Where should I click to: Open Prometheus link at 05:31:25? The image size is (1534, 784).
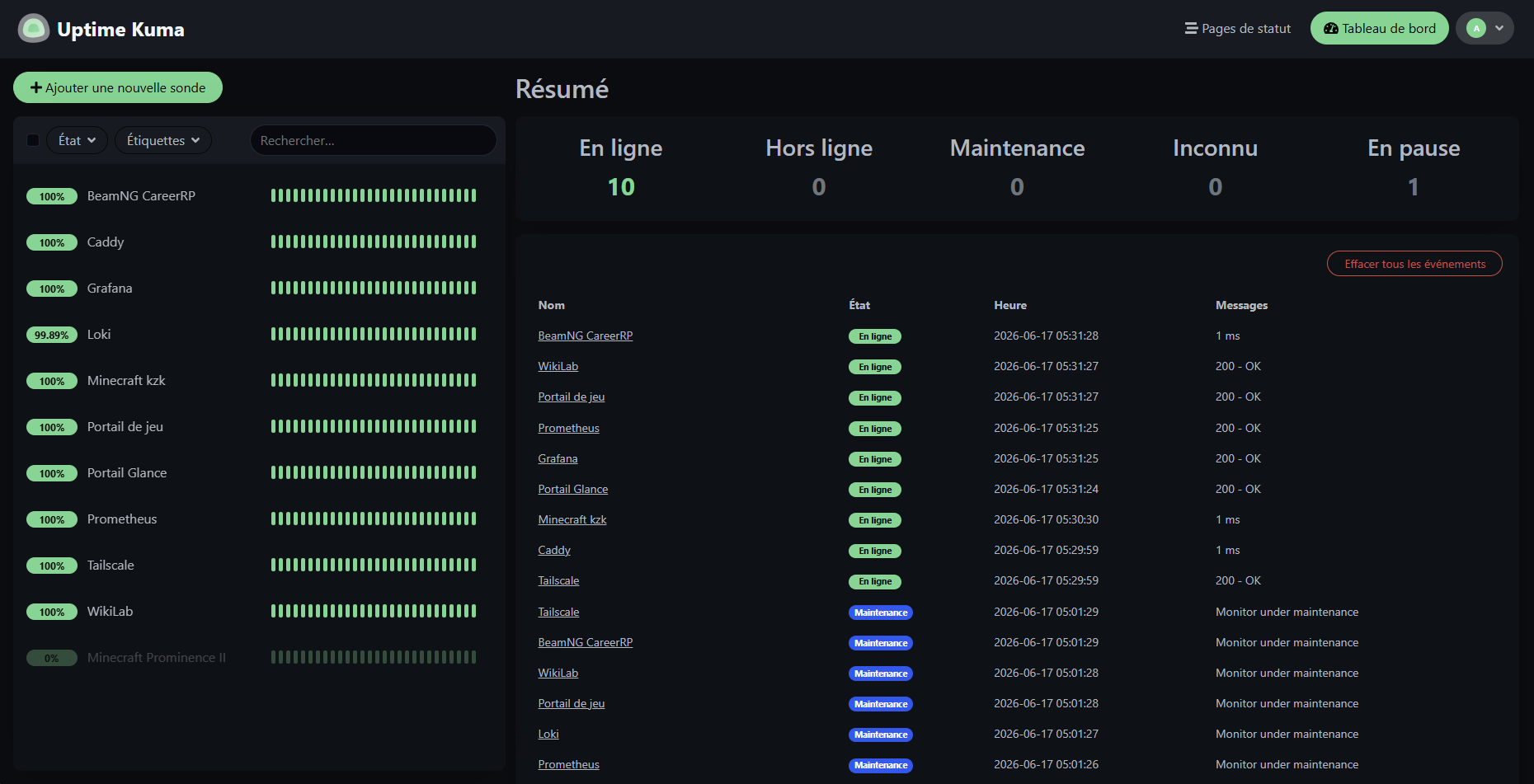[569, 428]
